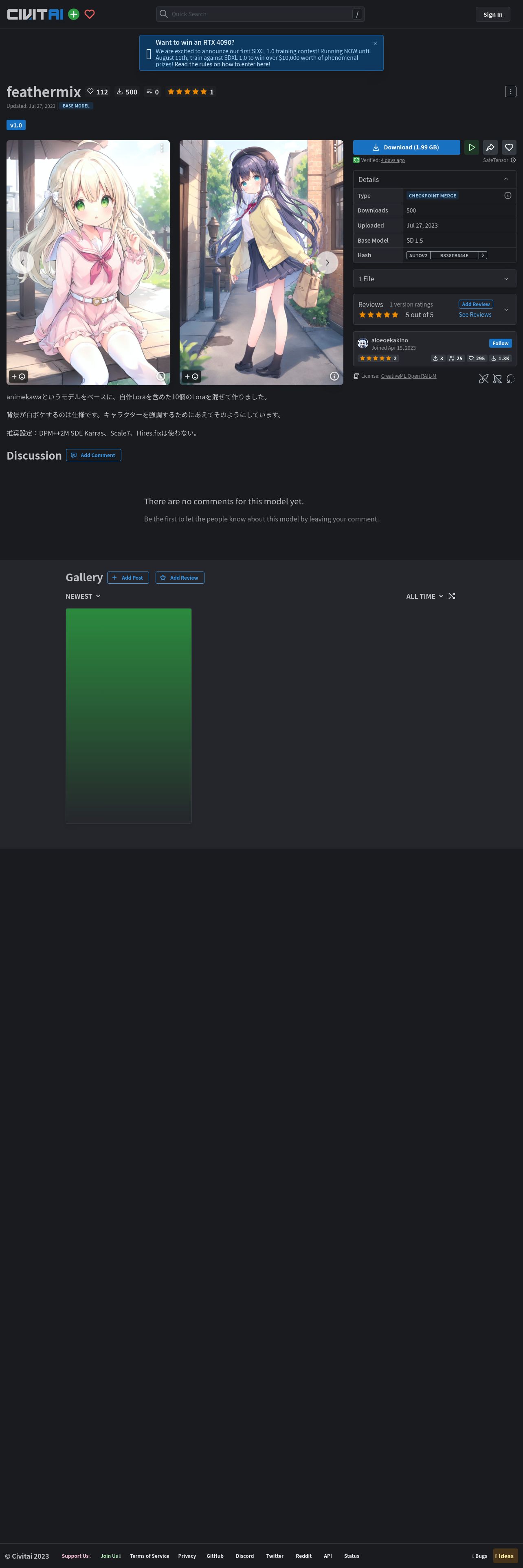Toggle the 112 likes heart counter
The image size is (523, 1568).
pos(97,92)
